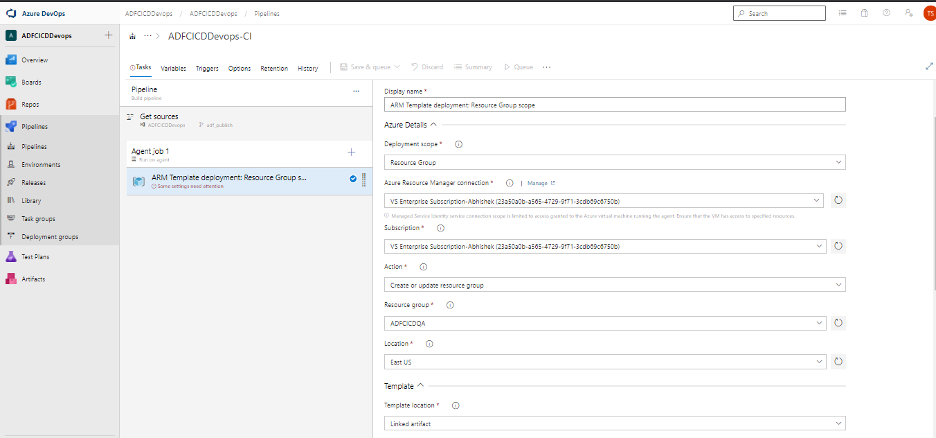Toggle the ARM Template task enabled checkmark
Viewport: 936px width, 438px height.
click(x=353, y=178)
